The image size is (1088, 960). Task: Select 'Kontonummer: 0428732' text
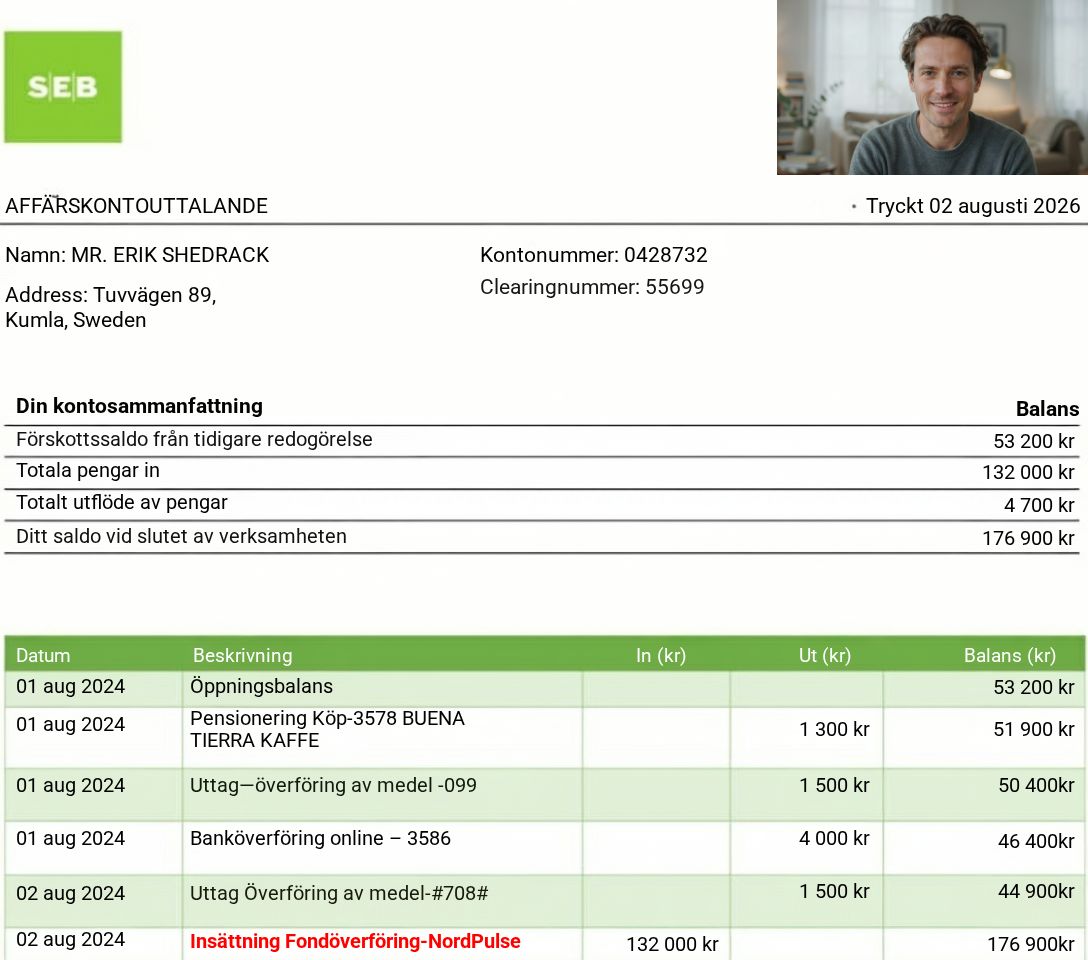tap(594, 255)
